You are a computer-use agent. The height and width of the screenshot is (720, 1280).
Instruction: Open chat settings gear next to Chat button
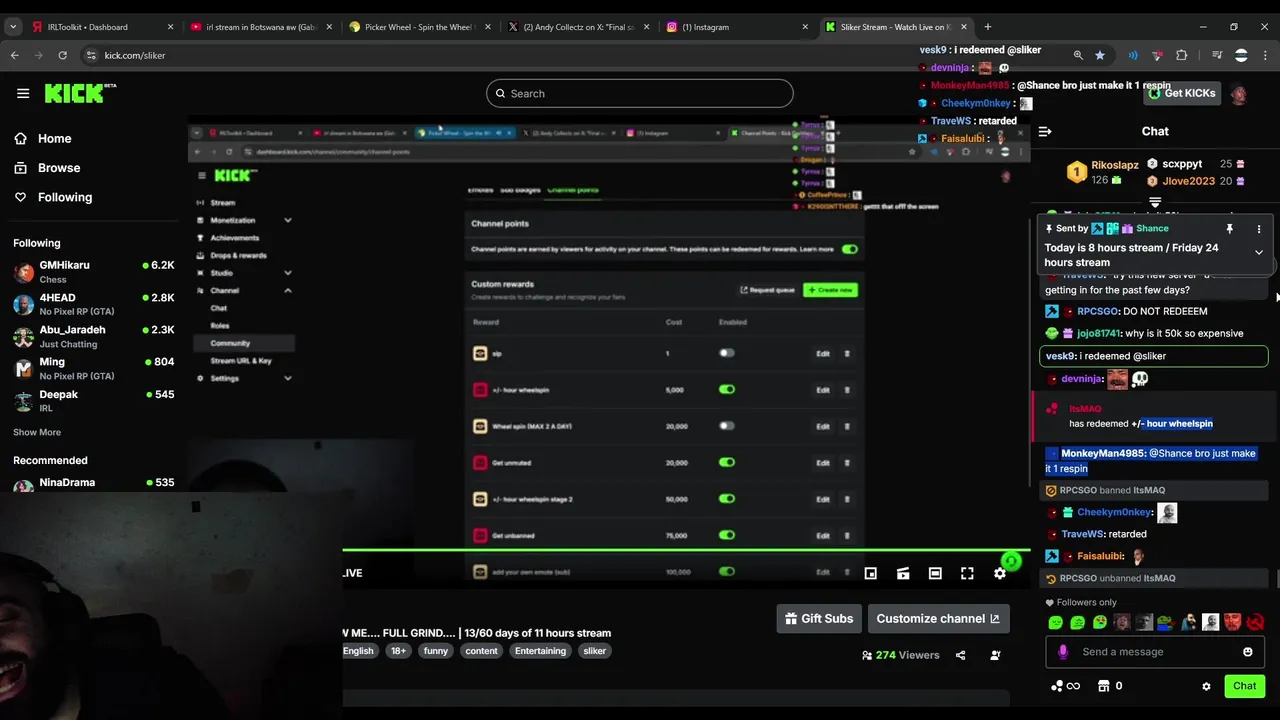tap(1206, 686)
